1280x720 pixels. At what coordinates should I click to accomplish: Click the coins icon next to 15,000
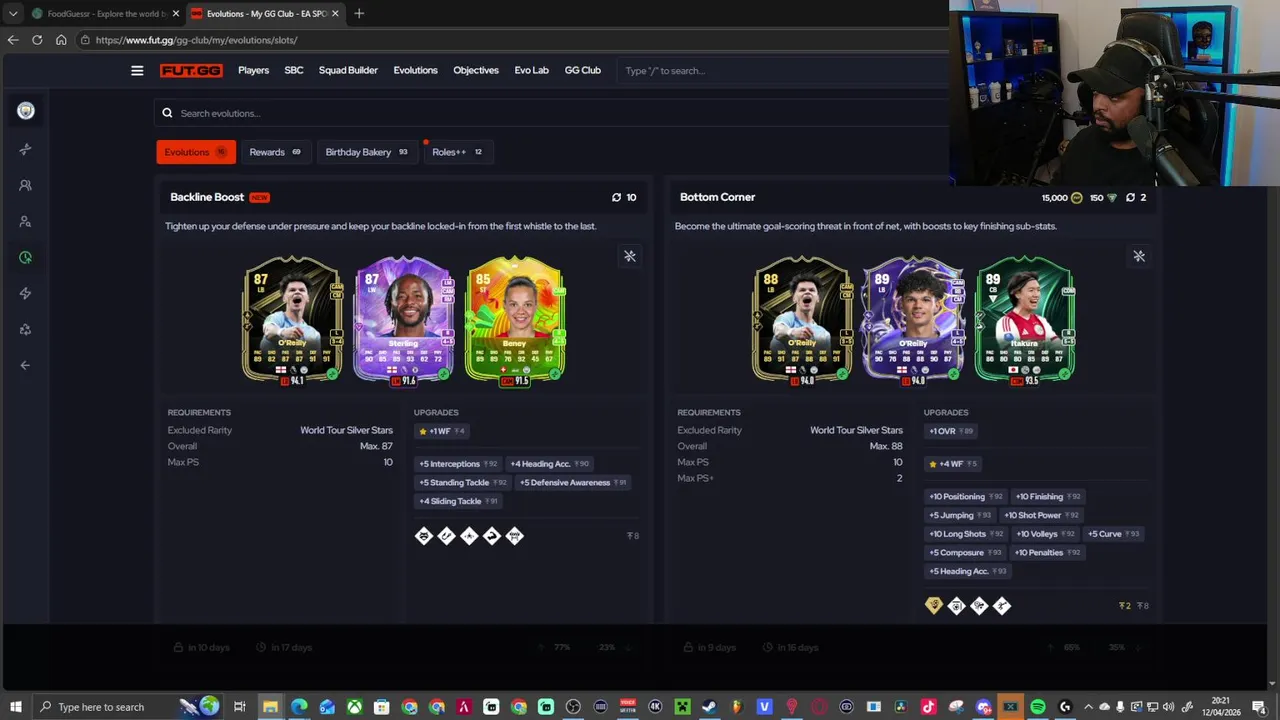(x=1076, y=198)
